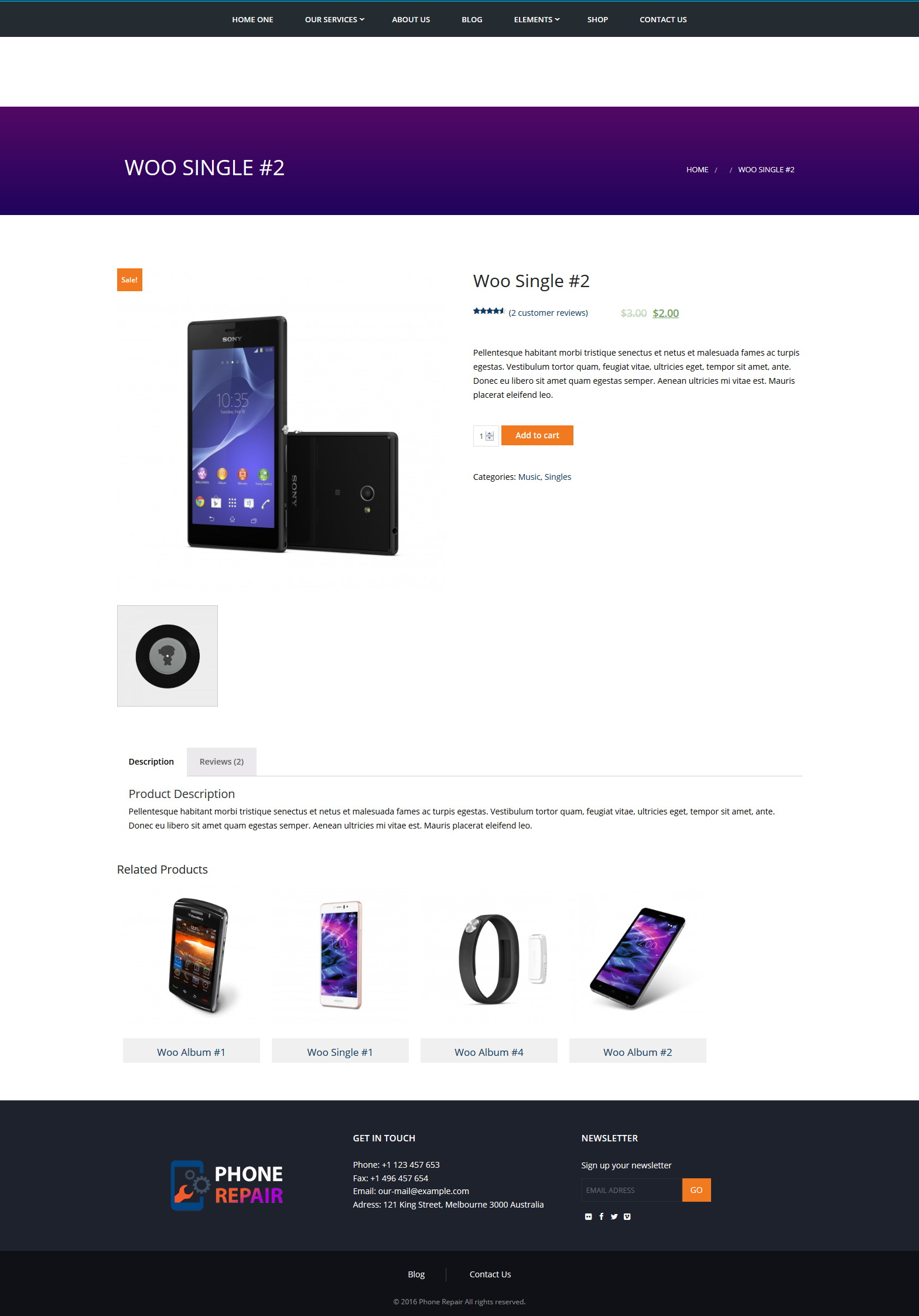This screenshot has height=1316, width=919.
Task: Open the Twitter social icon in footer
Action: [x=614, y=1216]
